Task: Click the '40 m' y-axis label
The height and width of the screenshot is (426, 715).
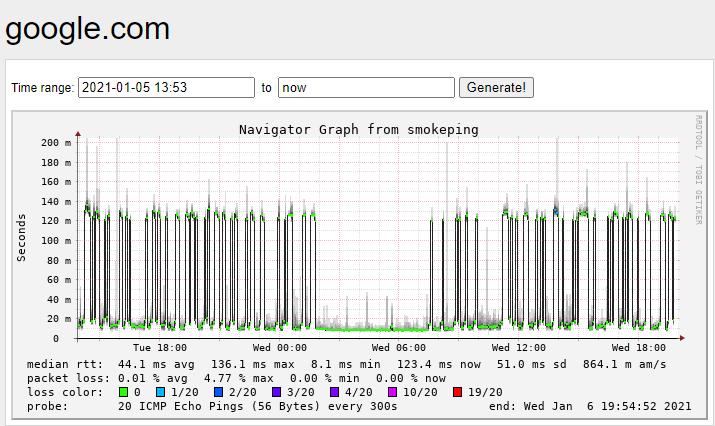Action: (x=59, y=299)
